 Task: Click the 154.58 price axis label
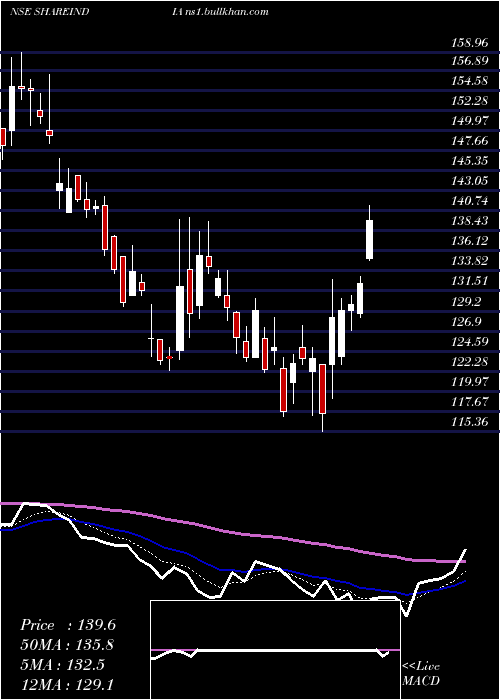470,81
